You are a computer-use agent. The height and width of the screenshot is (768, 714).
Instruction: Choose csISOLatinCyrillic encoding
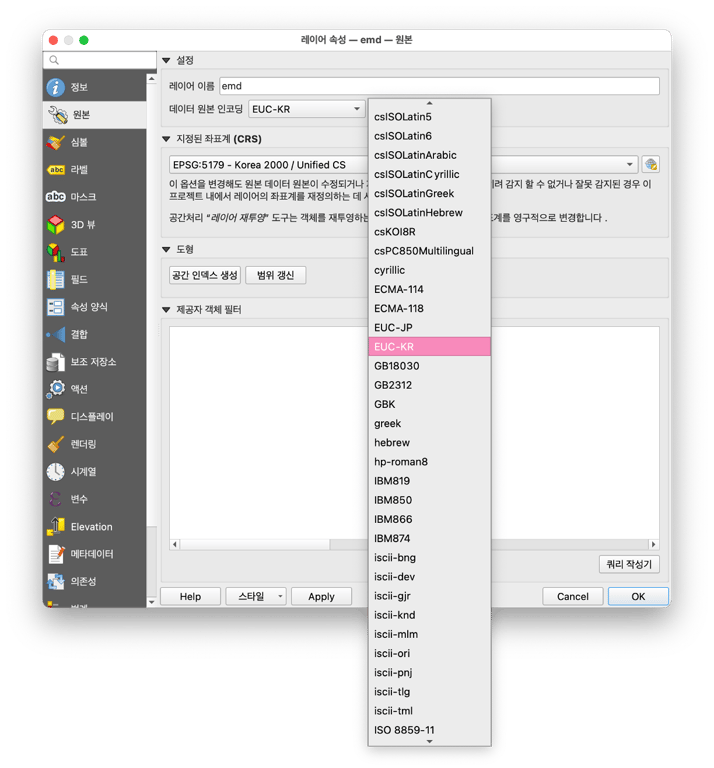[x=429, y=174]
